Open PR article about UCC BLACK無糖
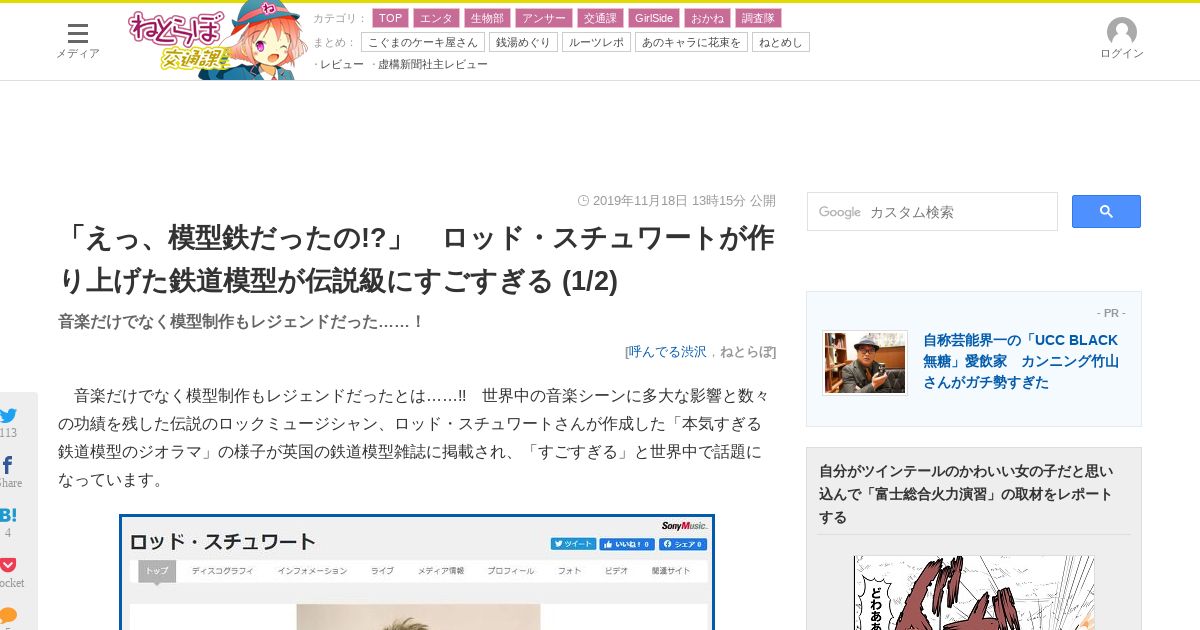 coord(1021,361)
